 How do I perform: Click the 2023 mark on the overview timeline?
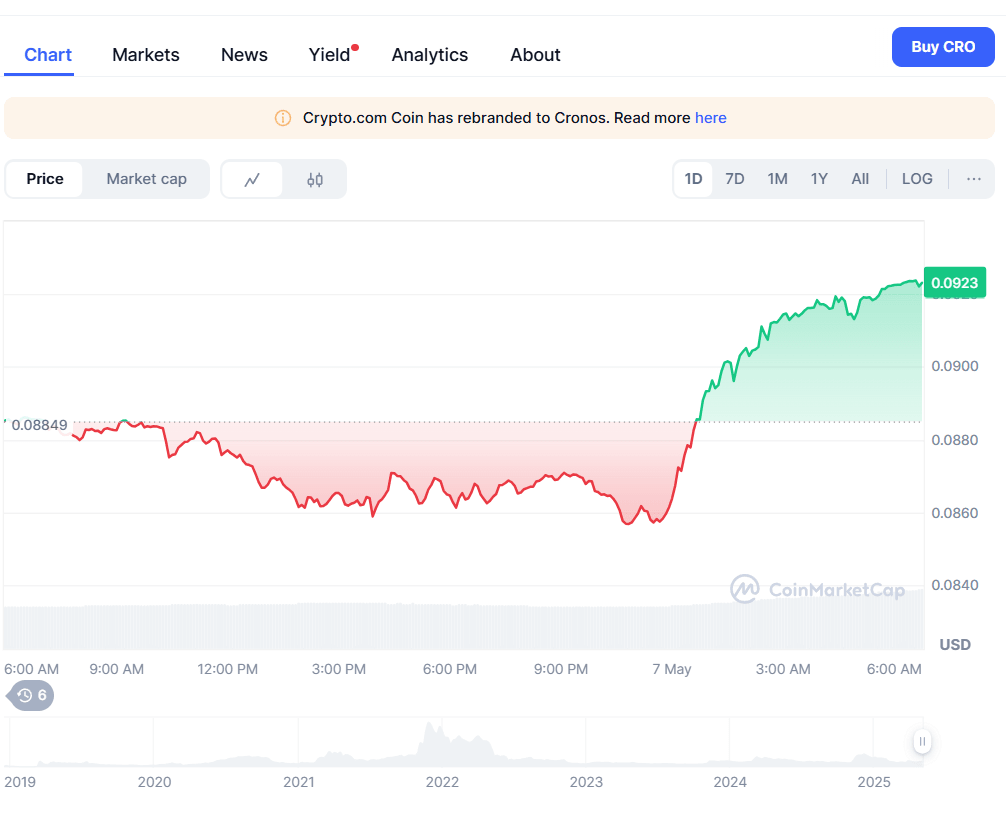click(x=586, y=782)
